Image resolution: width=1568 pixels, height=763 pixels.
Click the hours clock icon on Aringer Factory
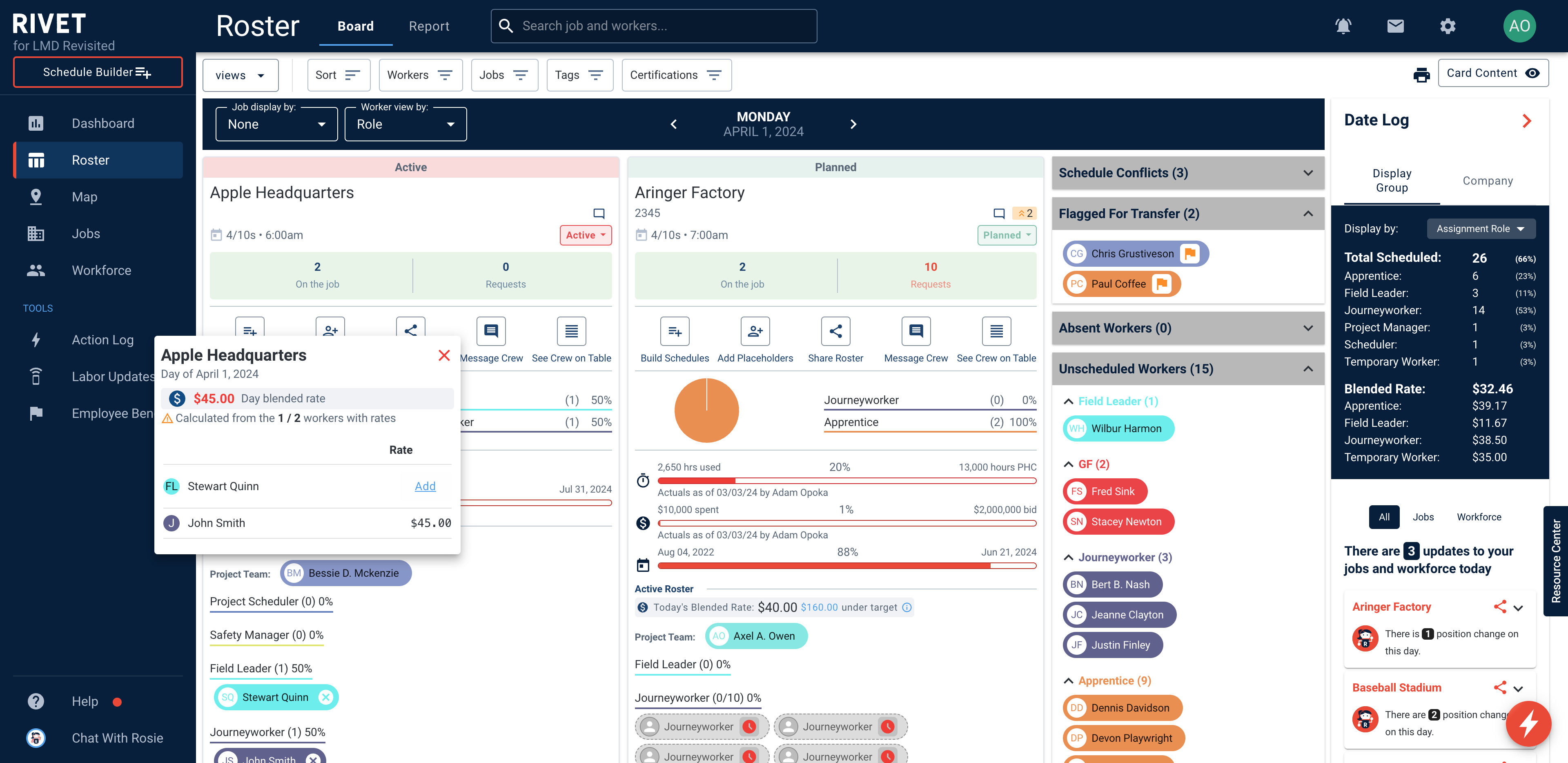coord(643,480)
